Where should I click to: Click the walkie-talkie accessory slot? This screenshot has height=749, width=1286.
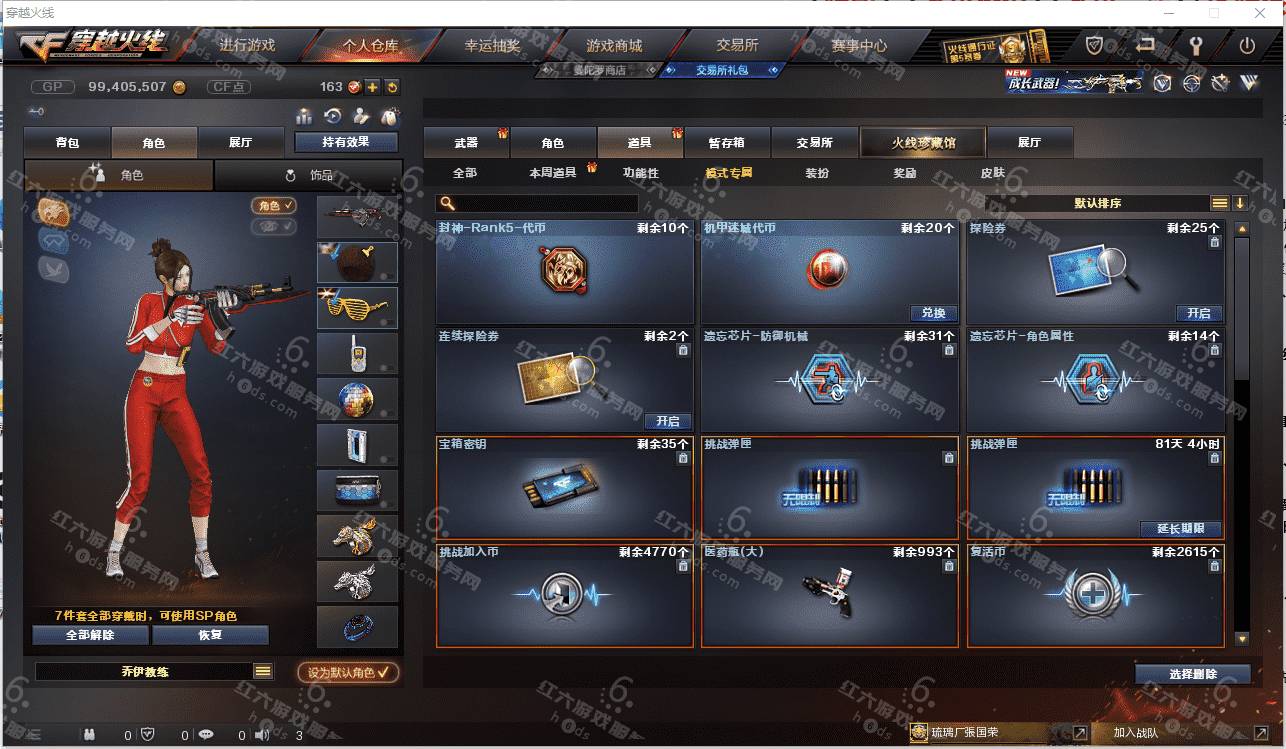point(357,354)
